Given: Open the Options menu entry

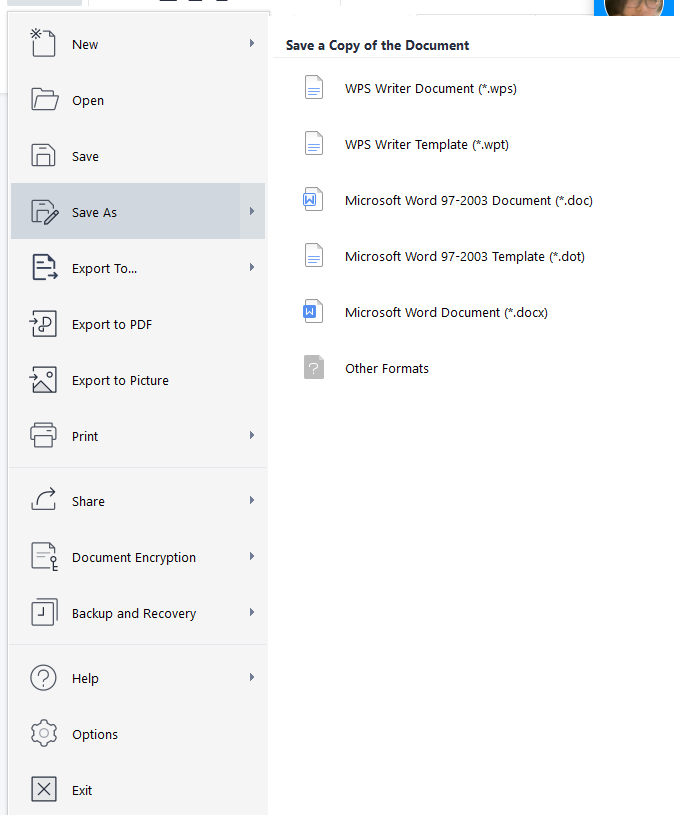Looking at the screenshot, I should [x=95, y=734].
